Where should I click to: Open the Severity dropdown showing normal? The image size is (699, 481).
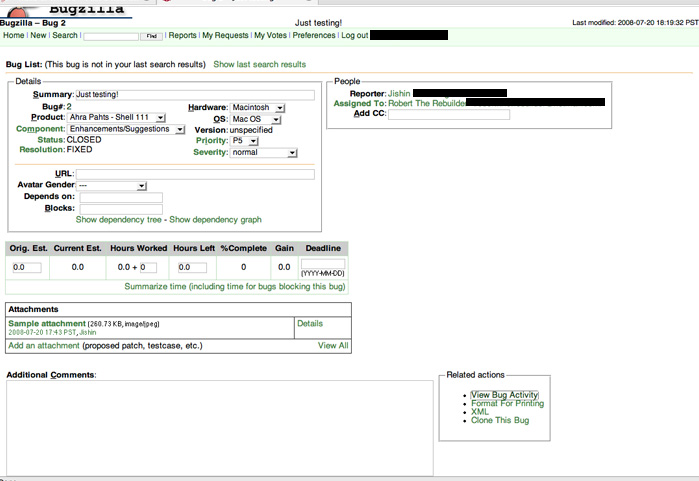click(x=263, y=152)
